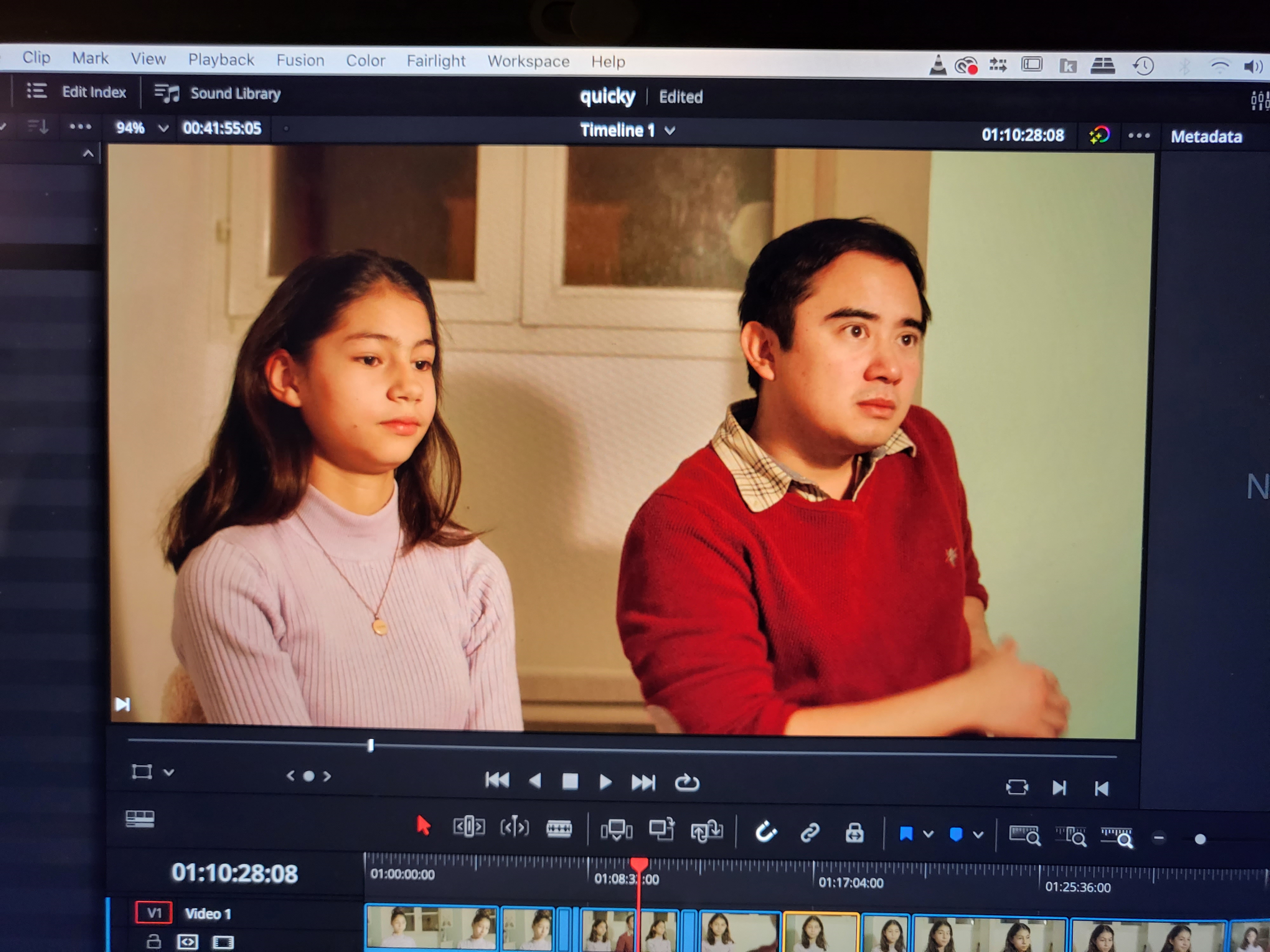The image size is (1270, 952).
Task: Toggle the position lock icon
Action: pyautogui.click(x=854, y=833)
